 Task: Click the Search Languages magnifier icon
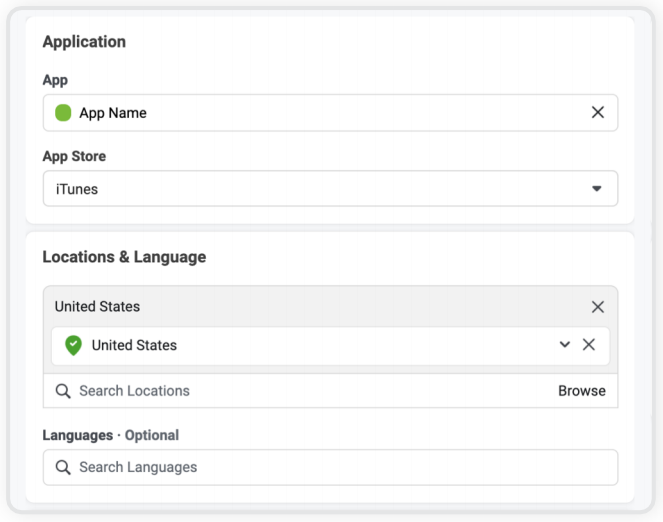63,467
